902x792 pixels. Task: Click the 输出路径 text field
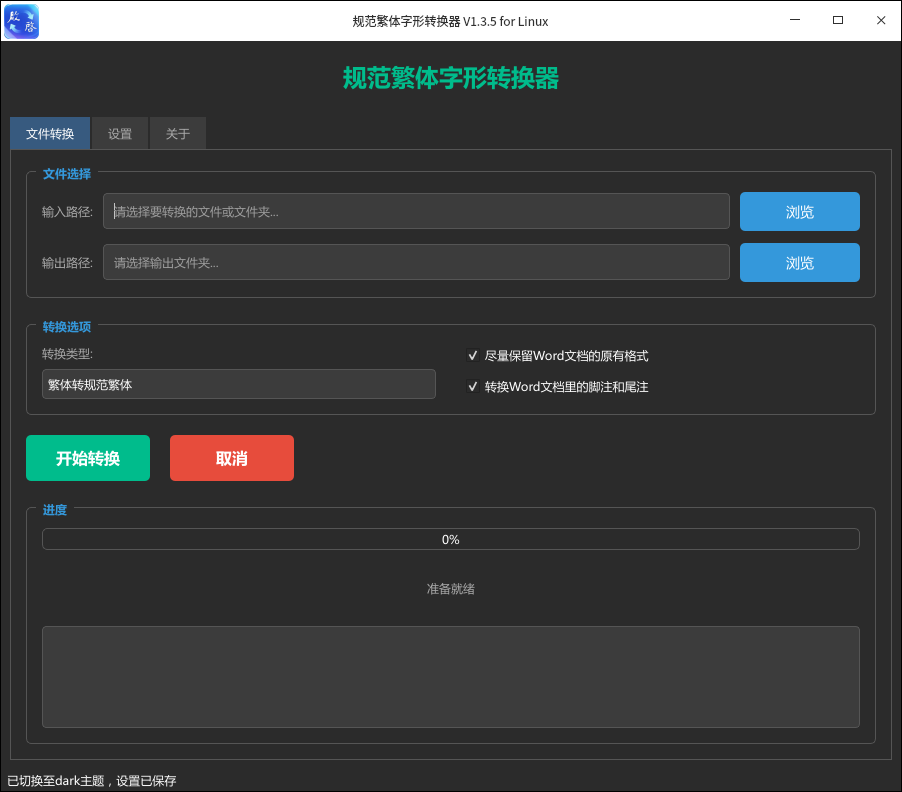[416, 262]
